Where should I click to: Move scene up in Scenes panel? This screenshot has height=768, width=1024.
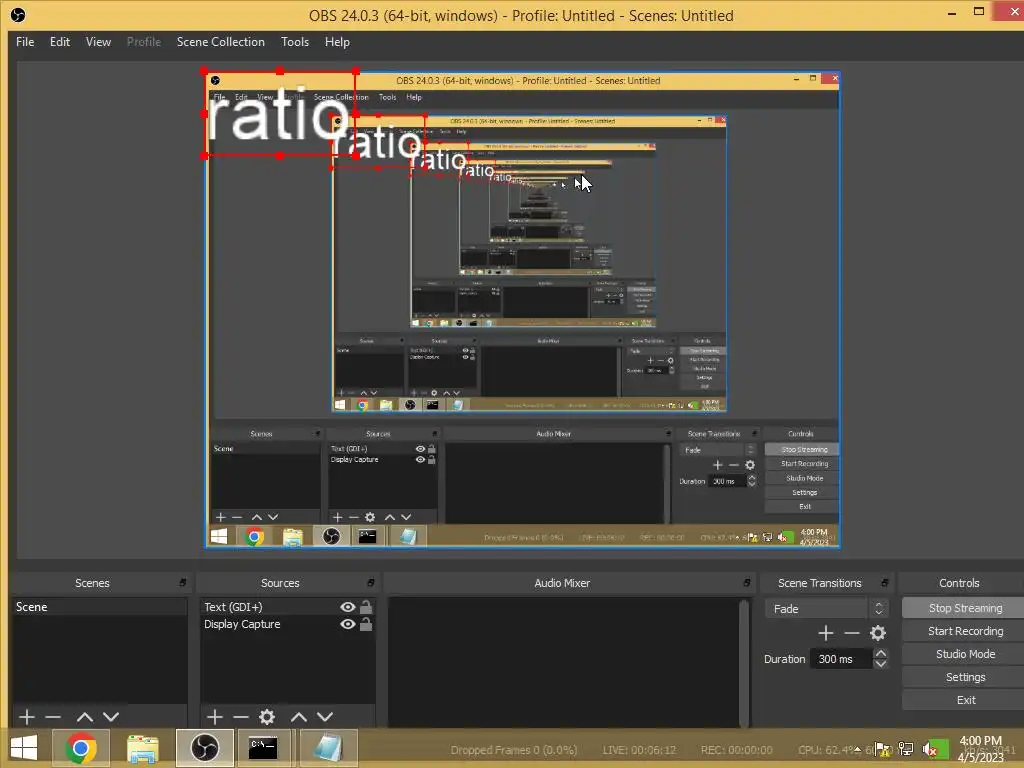coord(84,717)
